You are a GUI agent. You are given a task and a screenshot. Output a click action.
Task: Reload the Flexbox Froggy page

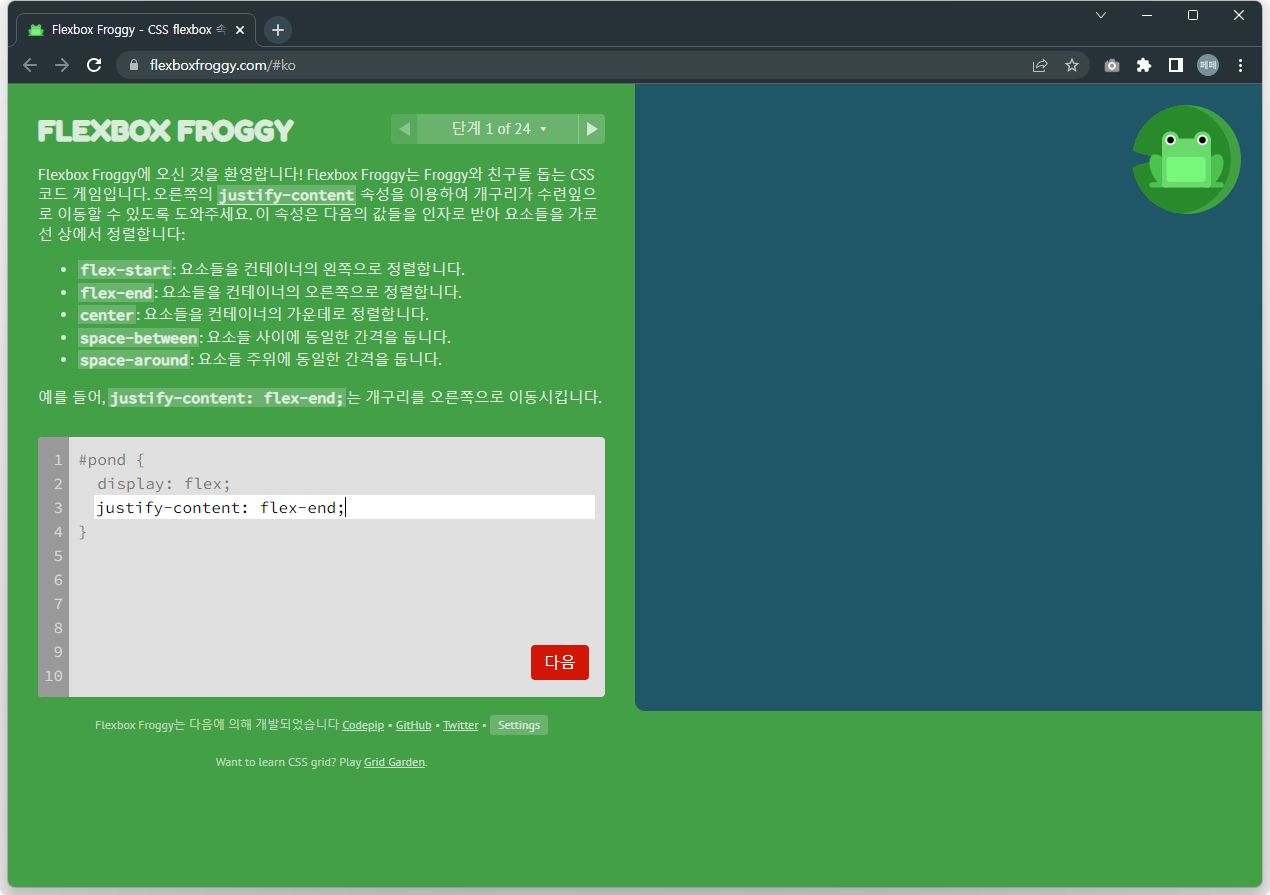point(94,65)
